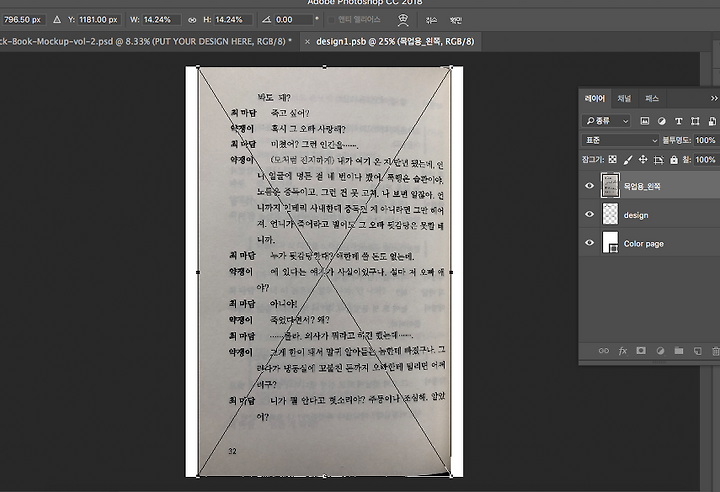
Task: Collapse the layers panel with double-arrow icon
Action: (x=714, y=98)
